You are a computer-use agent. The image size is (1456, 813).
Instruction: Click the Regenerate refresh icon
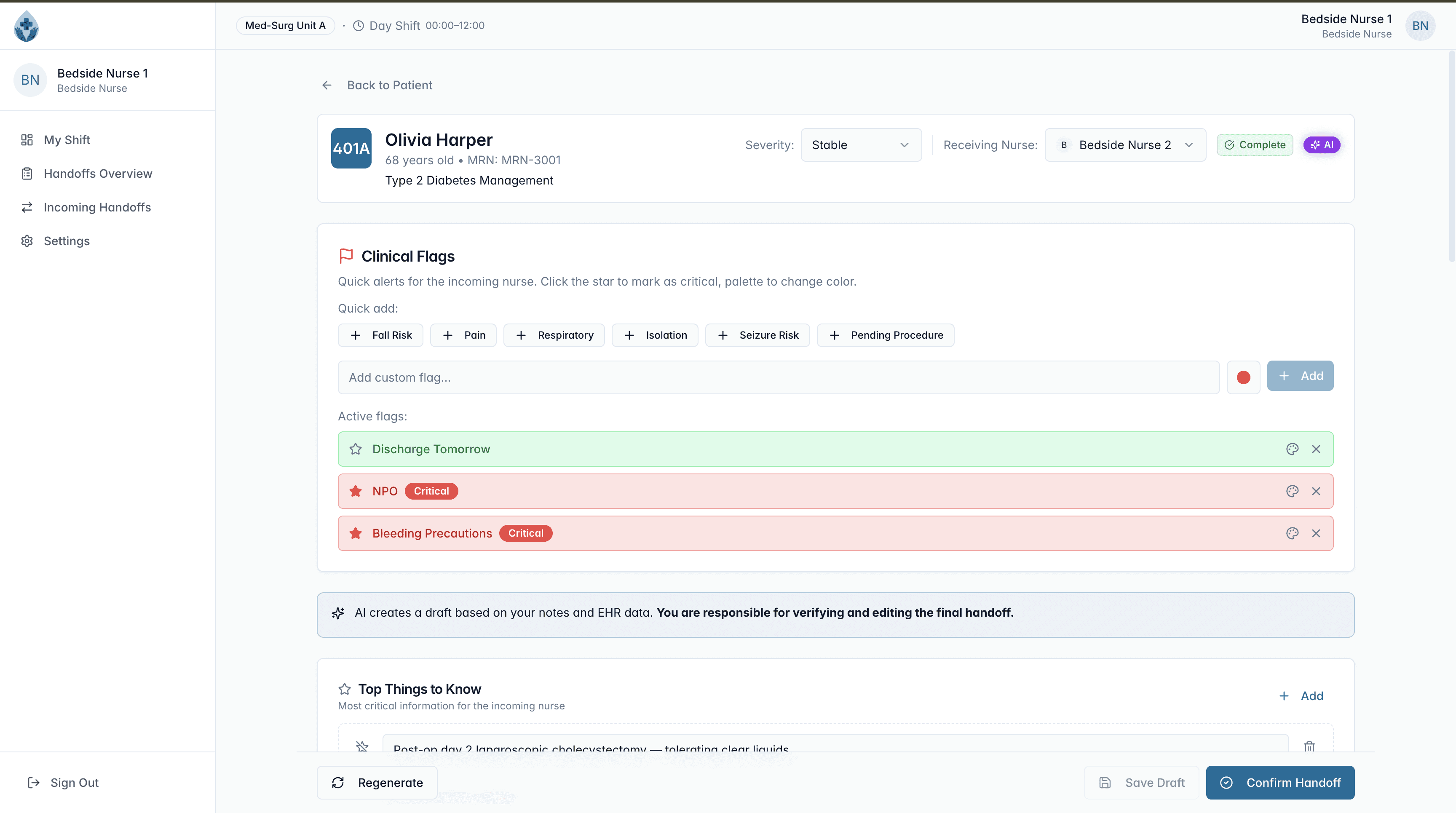point(338,783)
